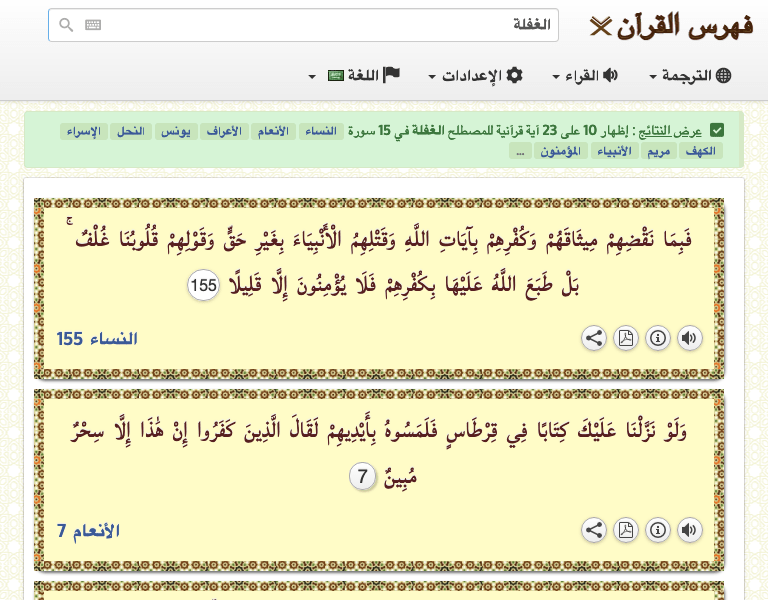Image resolution: width=768 pixels, height=600 pixels.
Task: Open the القراء reciters dropdown
Action: click(585, 76)
